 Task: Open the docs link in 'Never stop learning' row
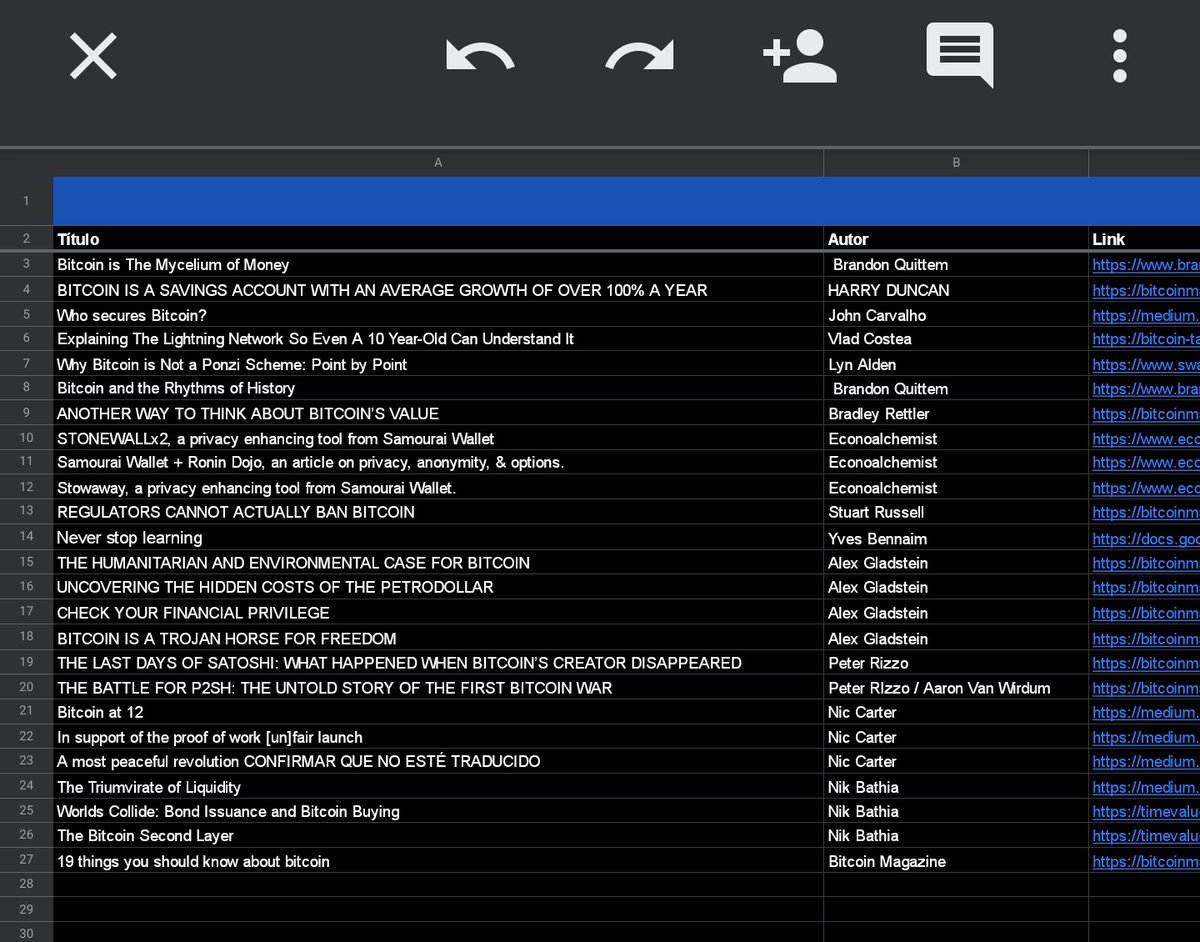(1146, 539)
